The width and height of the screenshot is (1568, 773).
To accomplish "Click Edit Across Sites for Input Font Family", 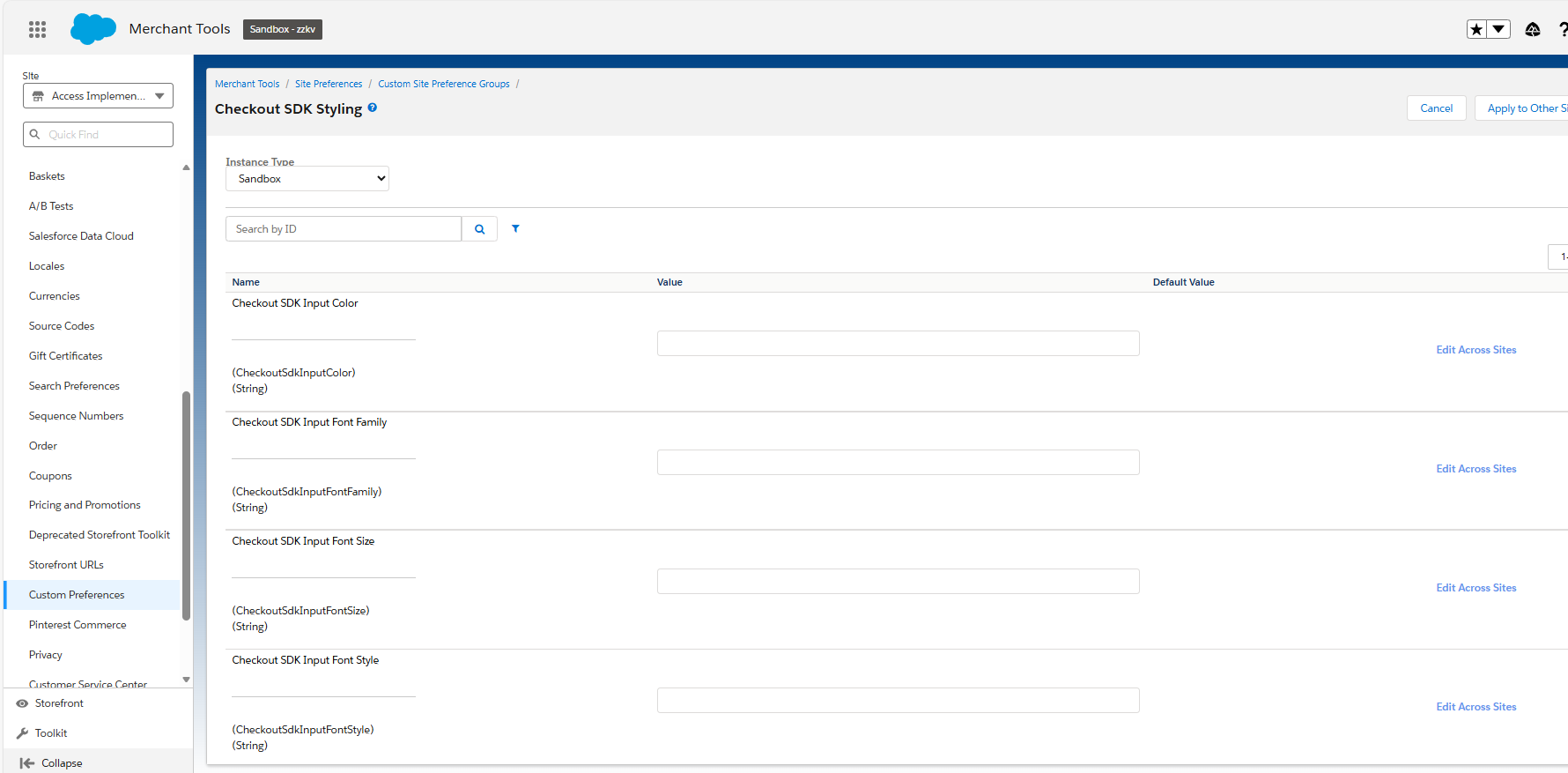I will (x=1476, y=469).
